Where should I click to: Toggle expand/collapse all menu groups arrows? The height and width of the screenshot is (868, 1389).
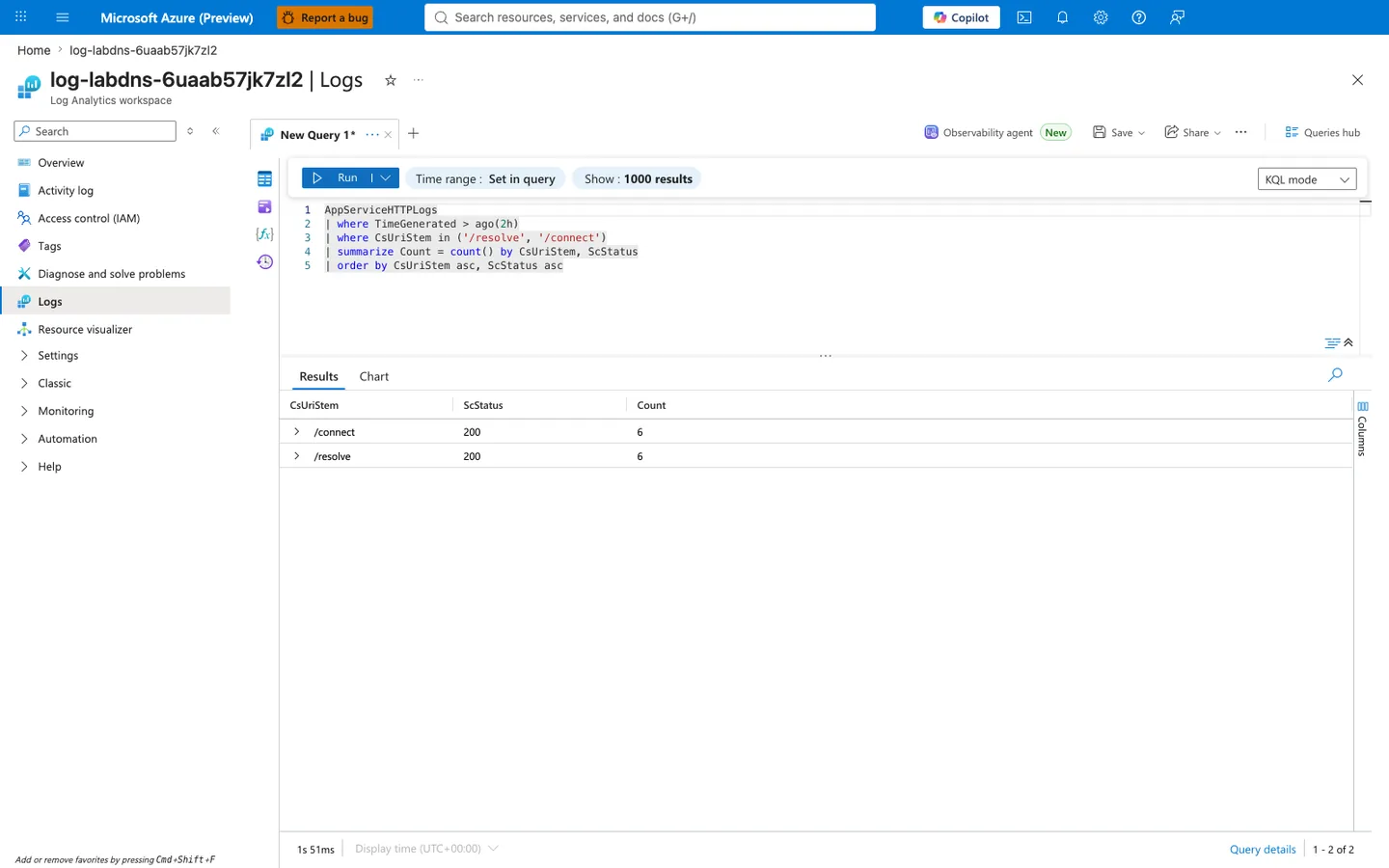190,131
